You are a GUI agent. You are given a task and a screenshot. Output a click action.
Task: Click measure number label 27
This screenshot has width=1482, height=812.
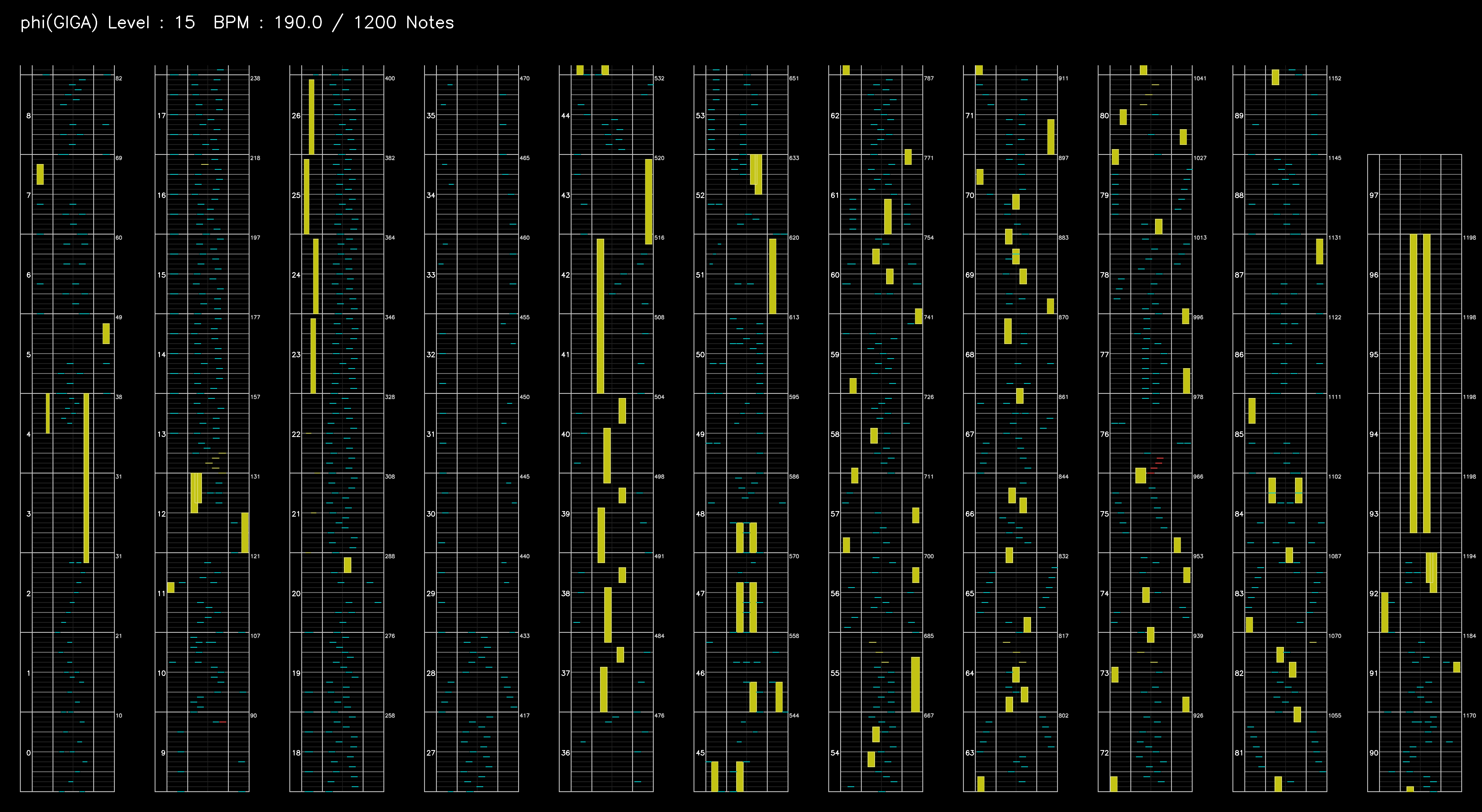(x=431, y=752)
